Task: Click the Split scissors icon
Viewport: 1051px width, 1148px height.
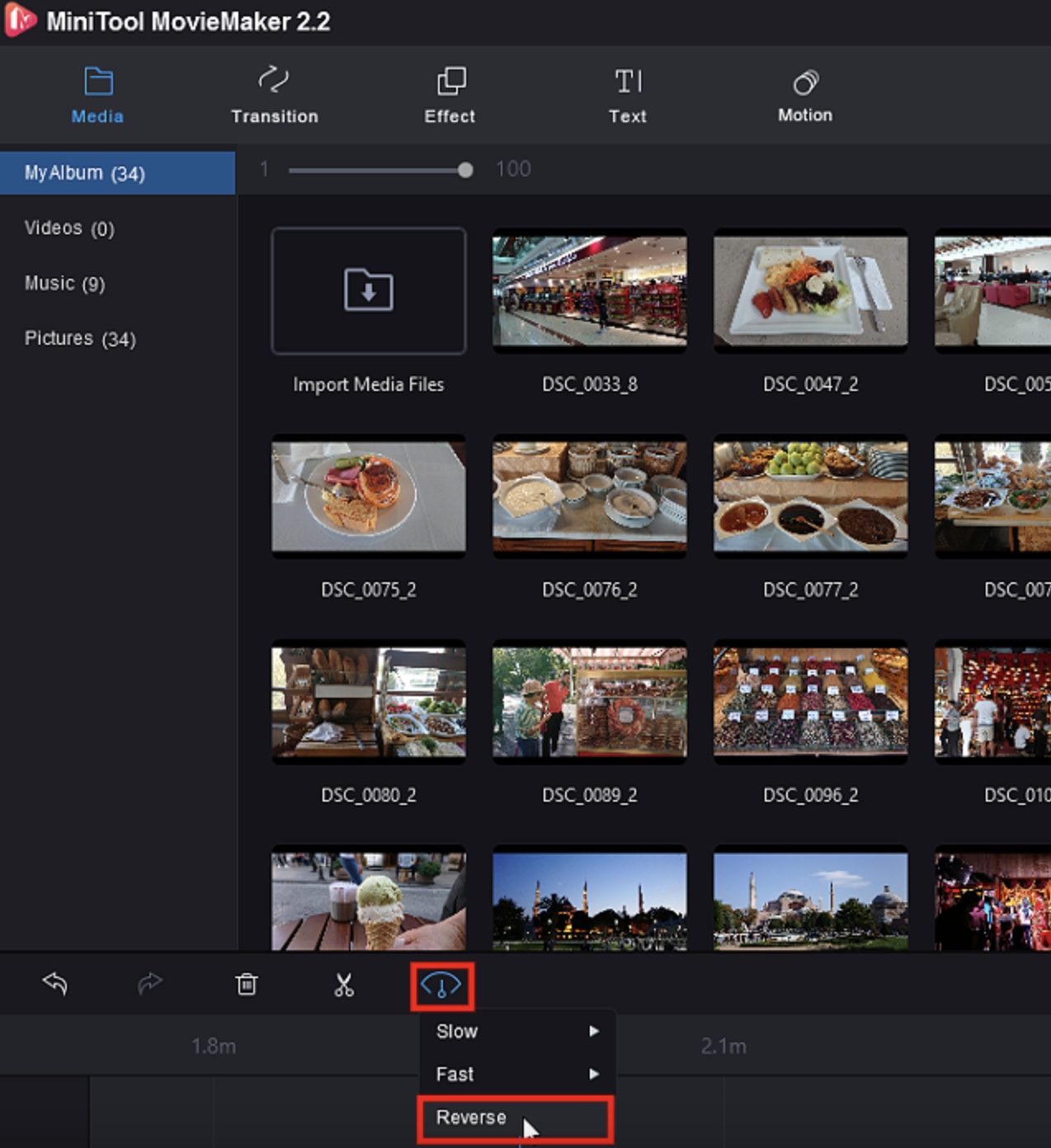Action: click(x=344, y=985)
